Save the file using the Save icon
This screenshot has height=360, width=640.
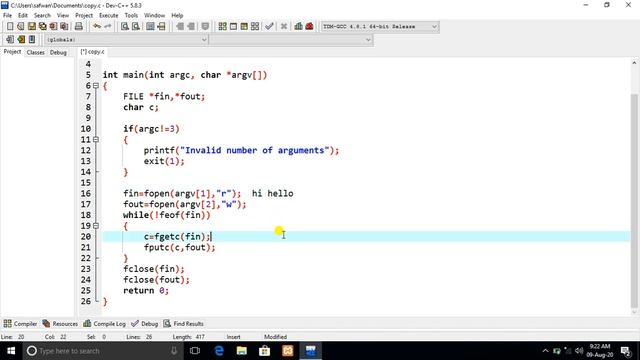[x=31, y=27]
